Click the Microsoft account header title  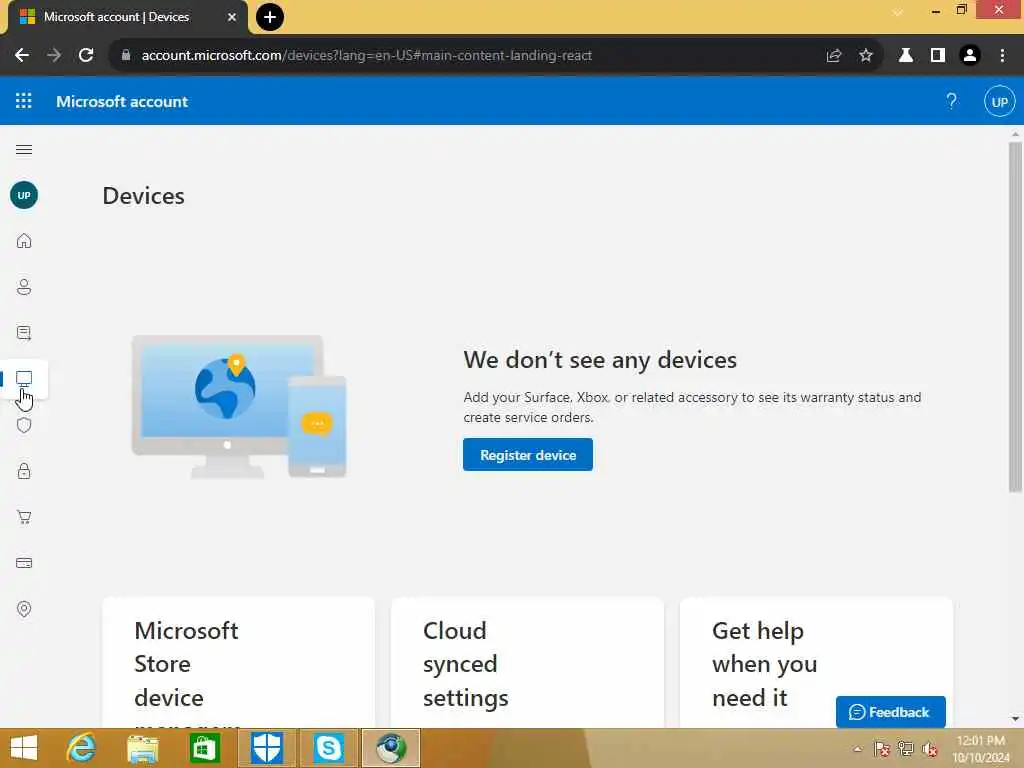[122, 101]
